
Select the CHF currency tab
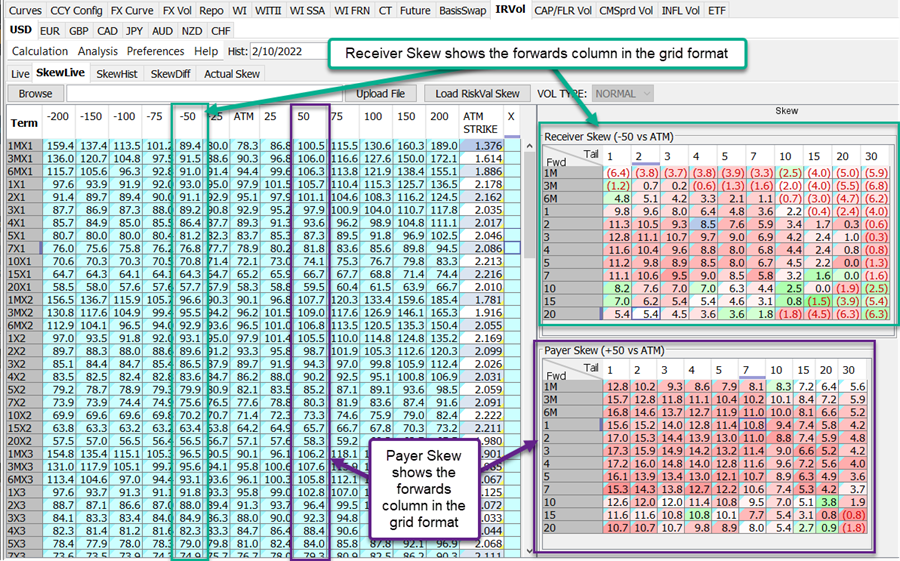220,31
